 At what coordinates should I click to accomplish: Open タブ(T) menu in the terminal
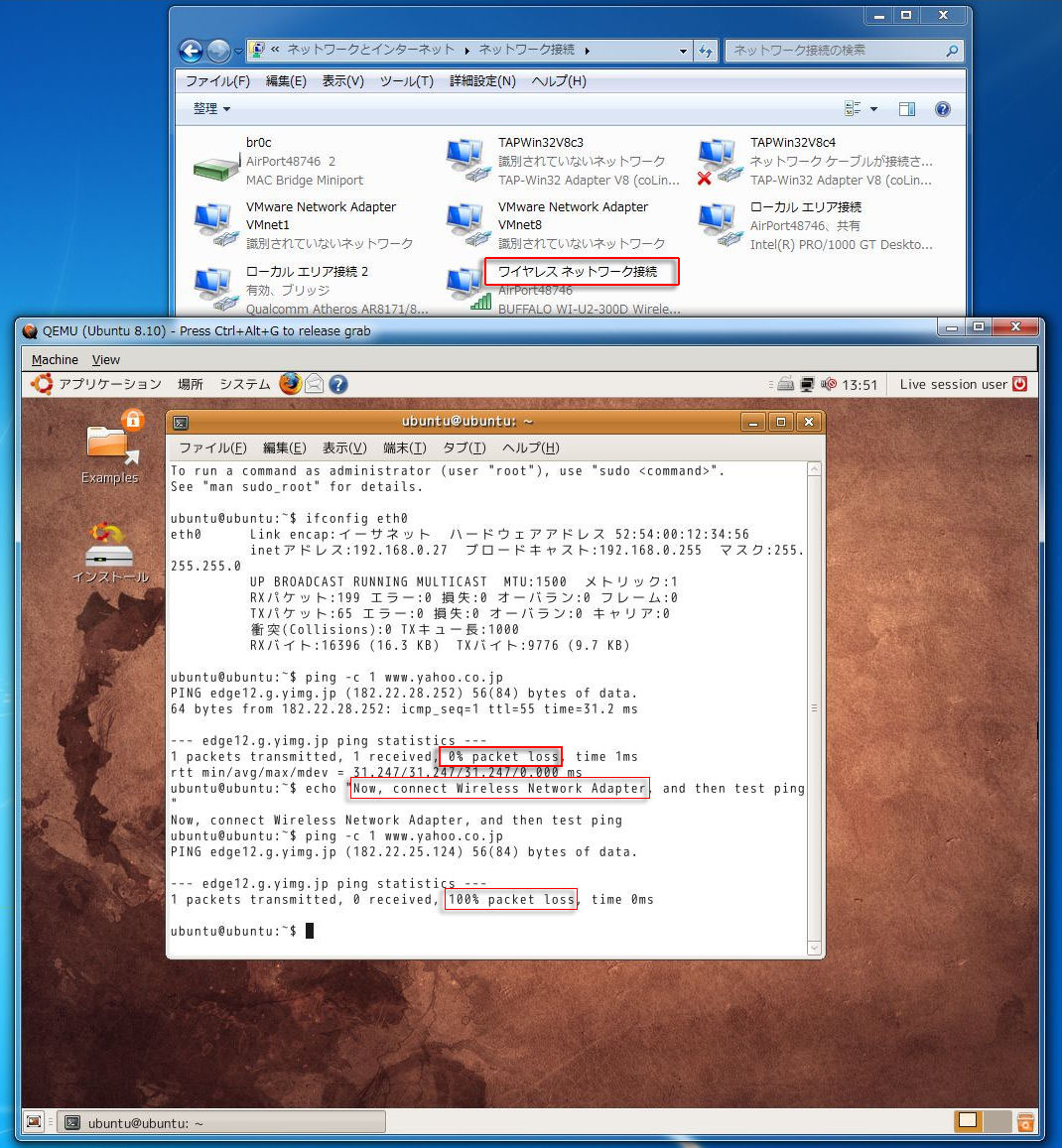[465, 447]
